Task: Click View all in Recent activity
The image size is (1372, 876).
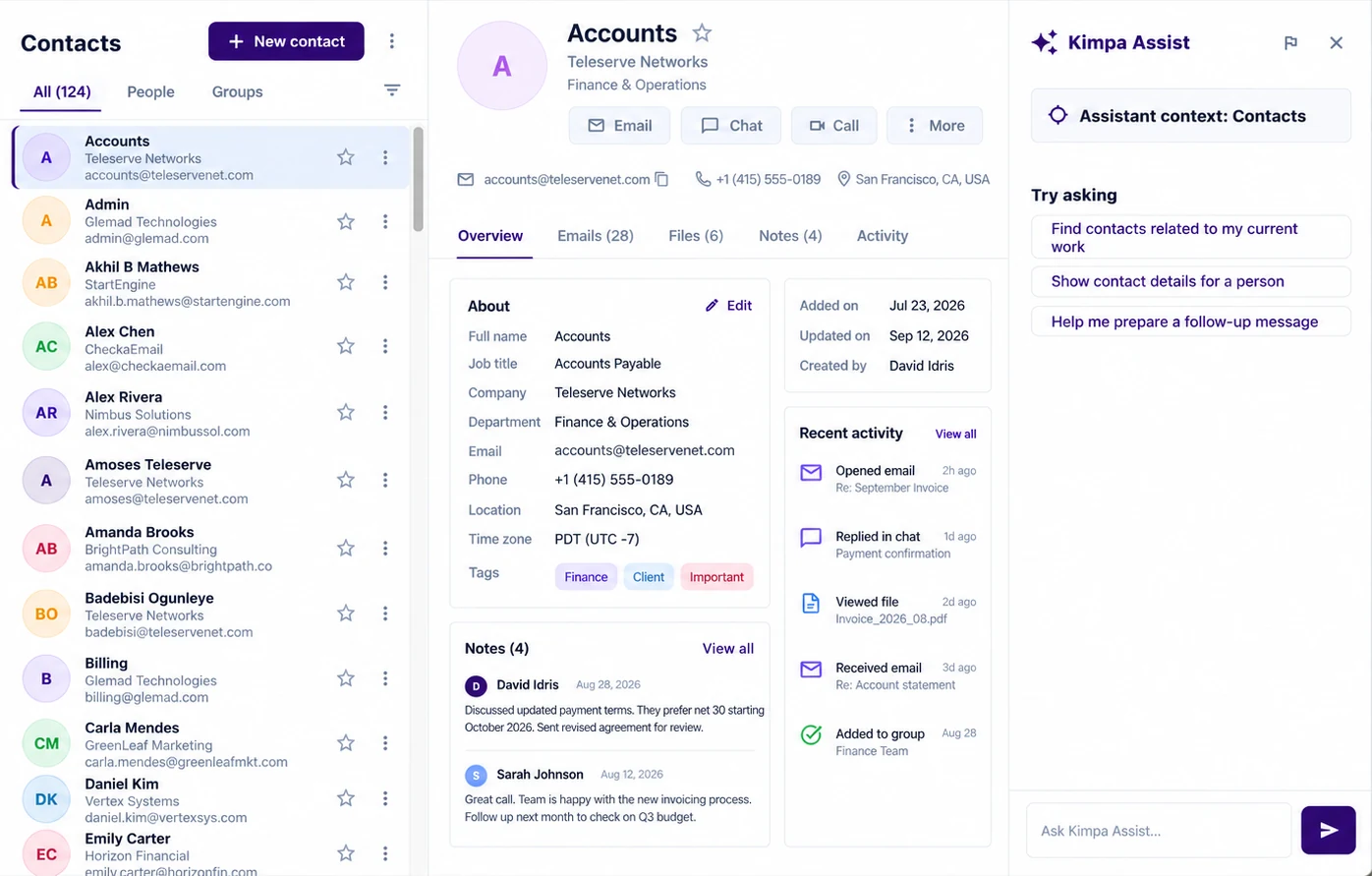Action: (x=955, y=434)
